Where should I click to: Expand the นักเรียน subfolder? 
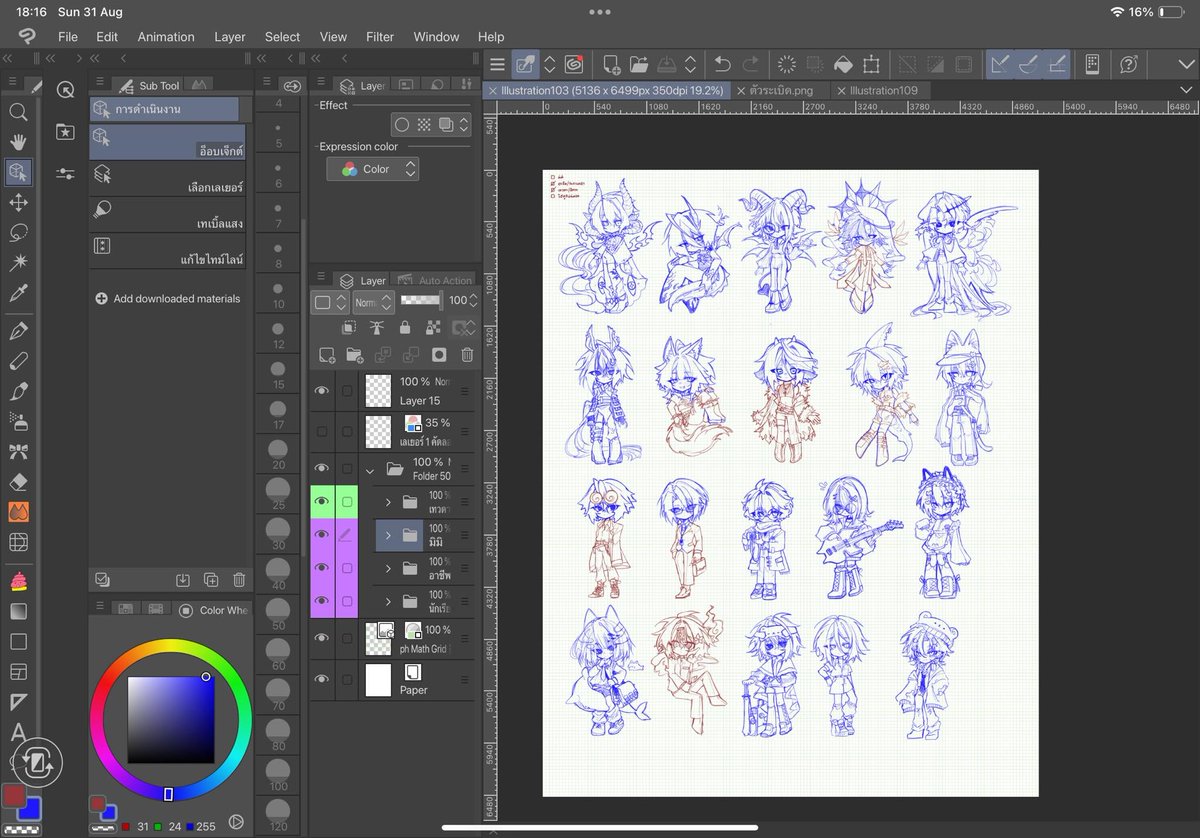tap(388, 602)
